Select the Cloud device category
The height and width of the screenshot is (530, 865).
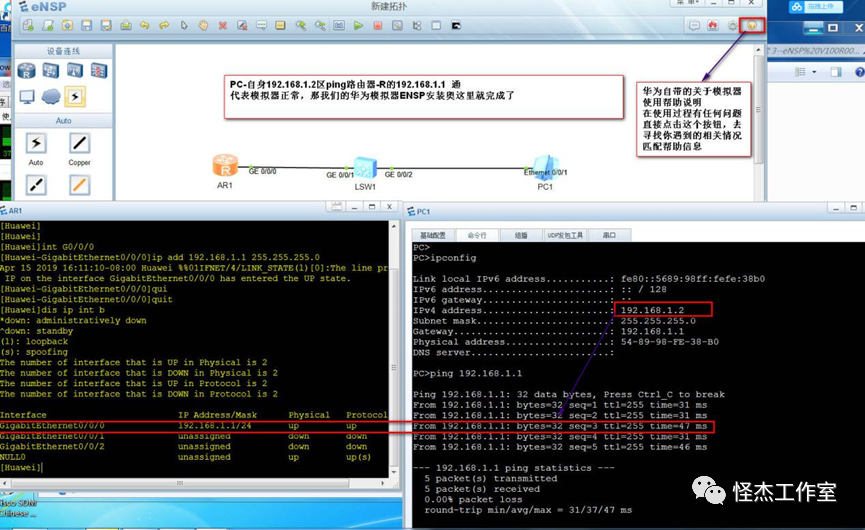(51, 97)
